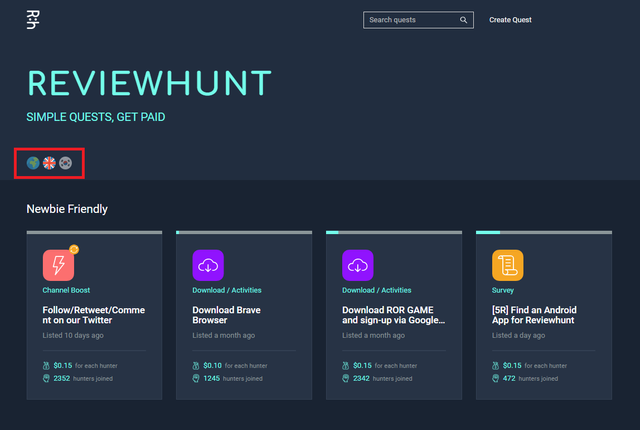This screenshot has height=430, width=640.
Task: Click the 472 hunters joined count
Action: [x=531, y=378]
